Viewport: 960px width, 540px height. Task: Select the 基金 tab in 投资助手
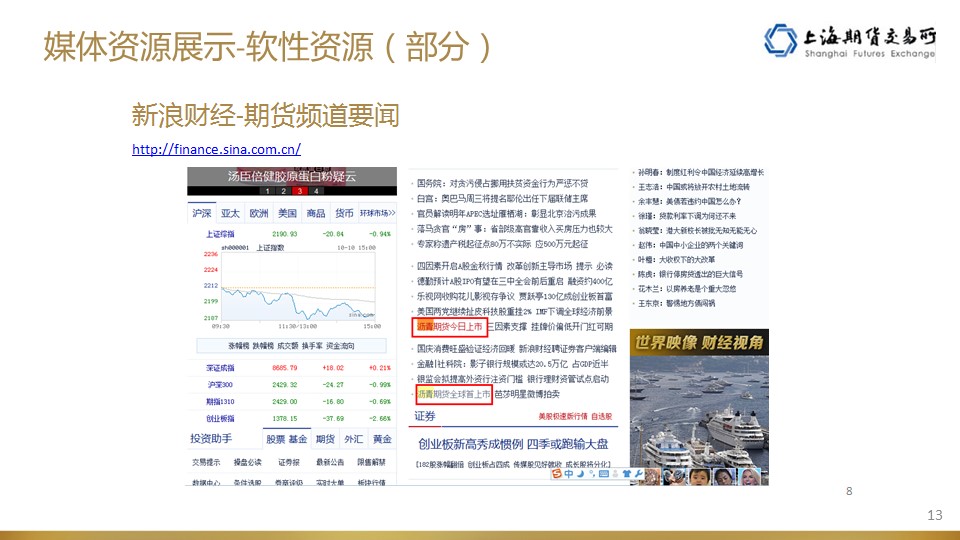(298, 439)
